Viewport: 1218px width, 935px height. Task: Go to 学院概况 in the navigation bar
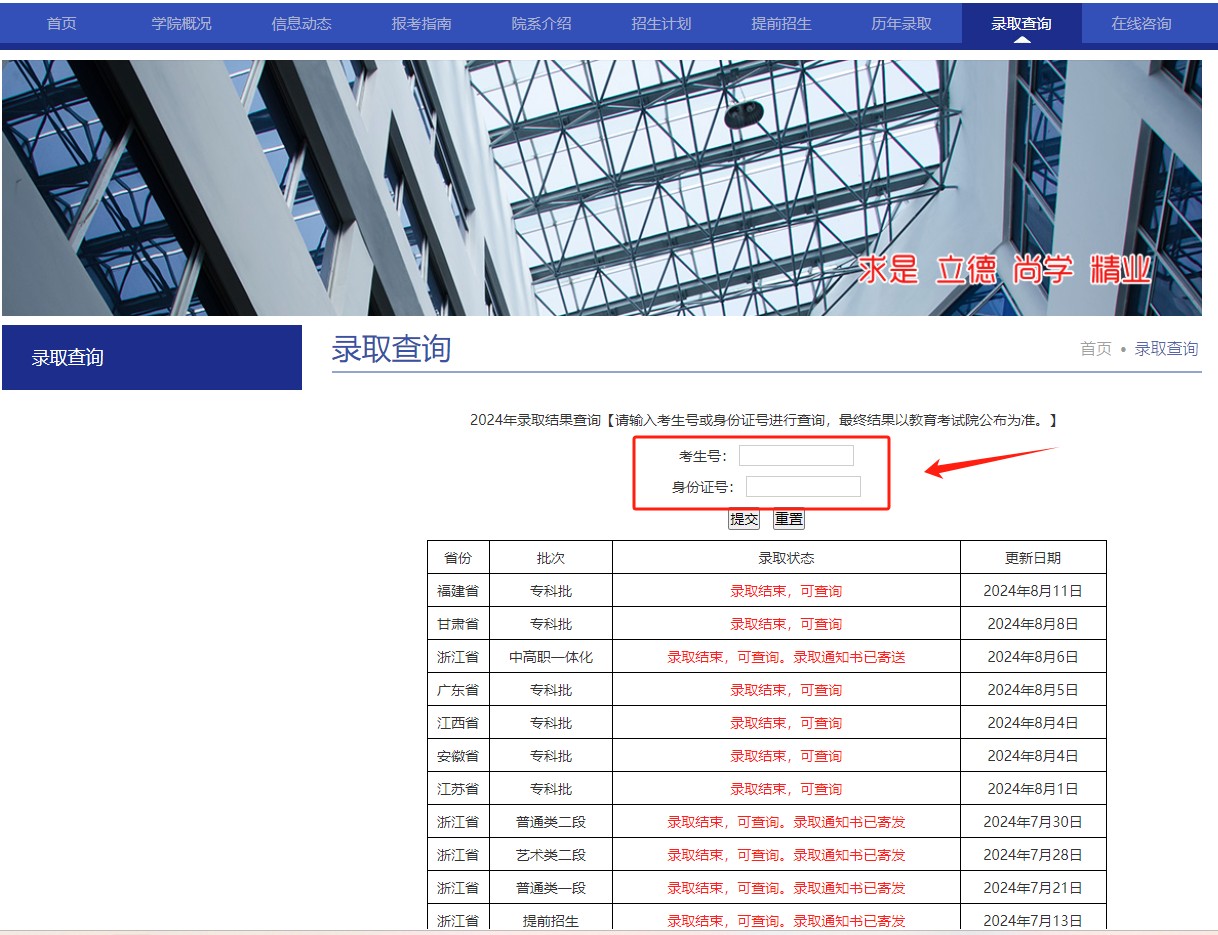point(181,23)
